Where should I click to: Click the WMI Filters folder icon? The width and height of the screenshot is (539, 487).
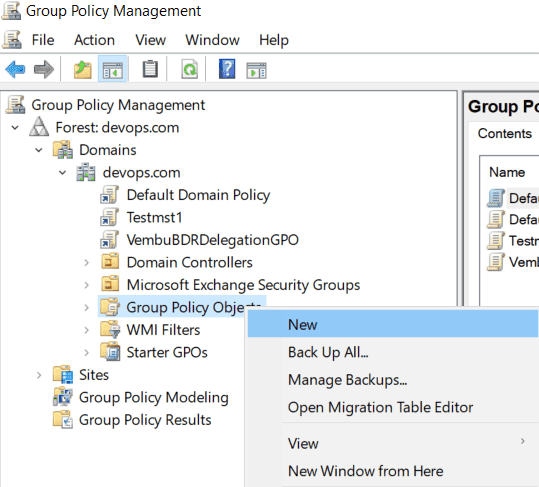[x=110, y=329]
